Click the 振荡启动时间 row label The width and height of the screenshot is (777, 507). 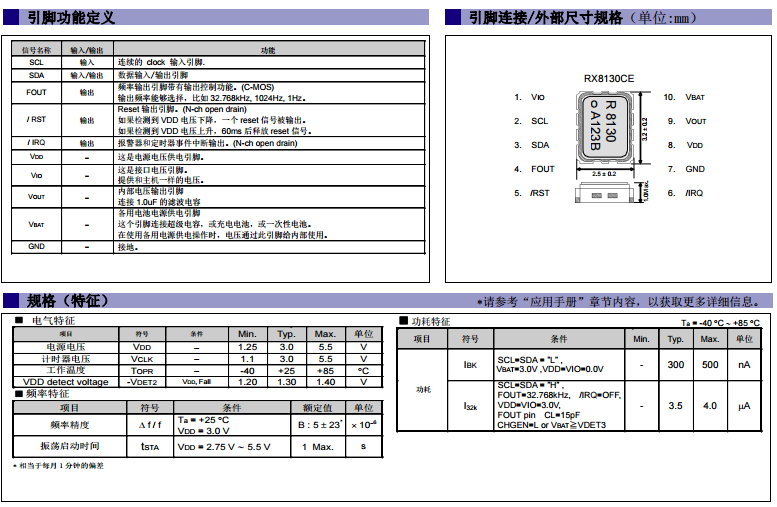(69, 446)
